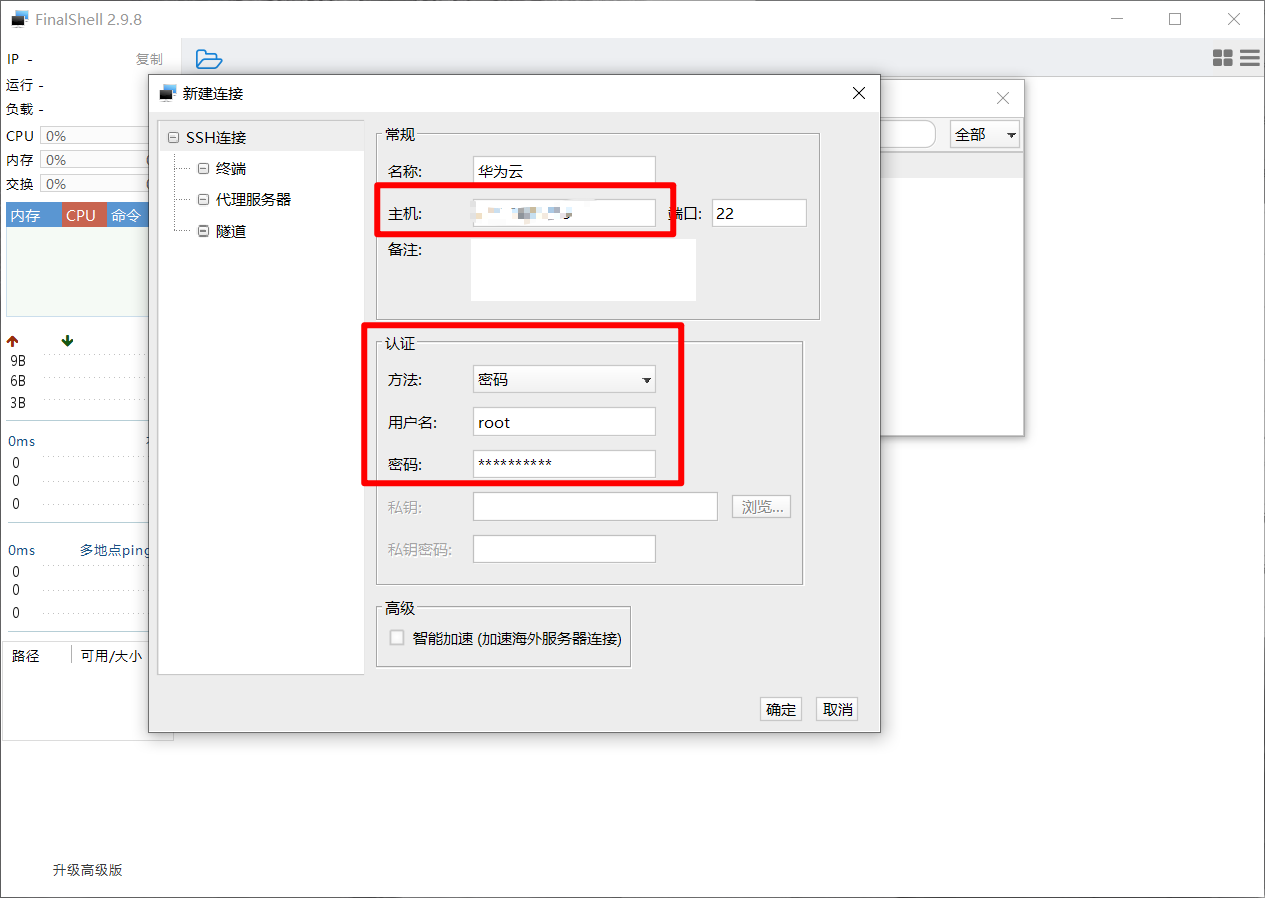Click the 取消 button

tap(837, 709)
